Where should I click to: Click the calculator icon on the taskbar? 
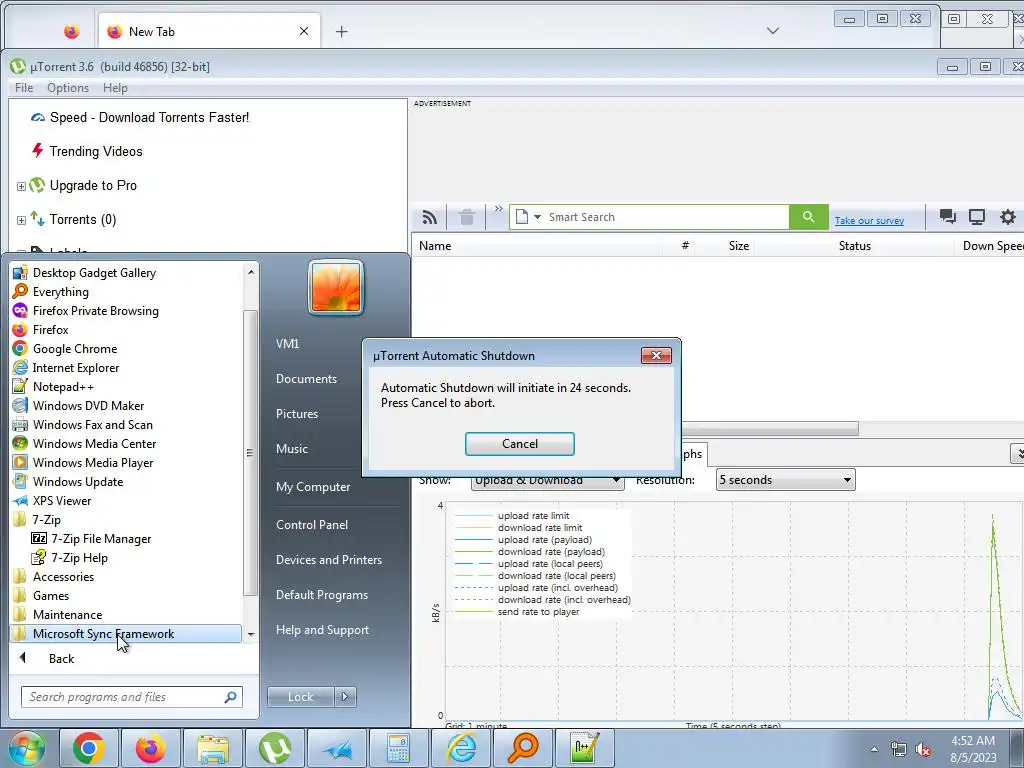pos(398,748)
